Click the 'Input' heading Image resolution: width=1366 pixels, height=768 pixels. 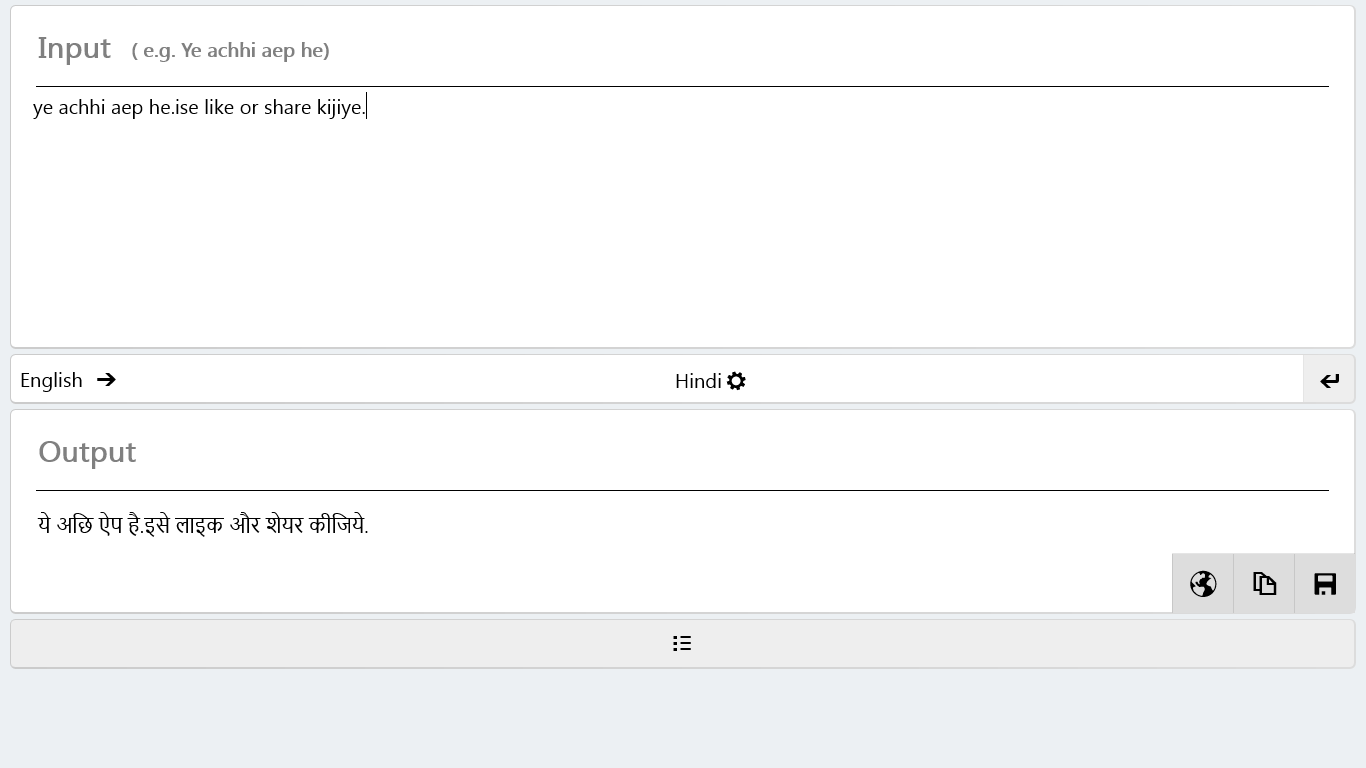click(74, 48)
